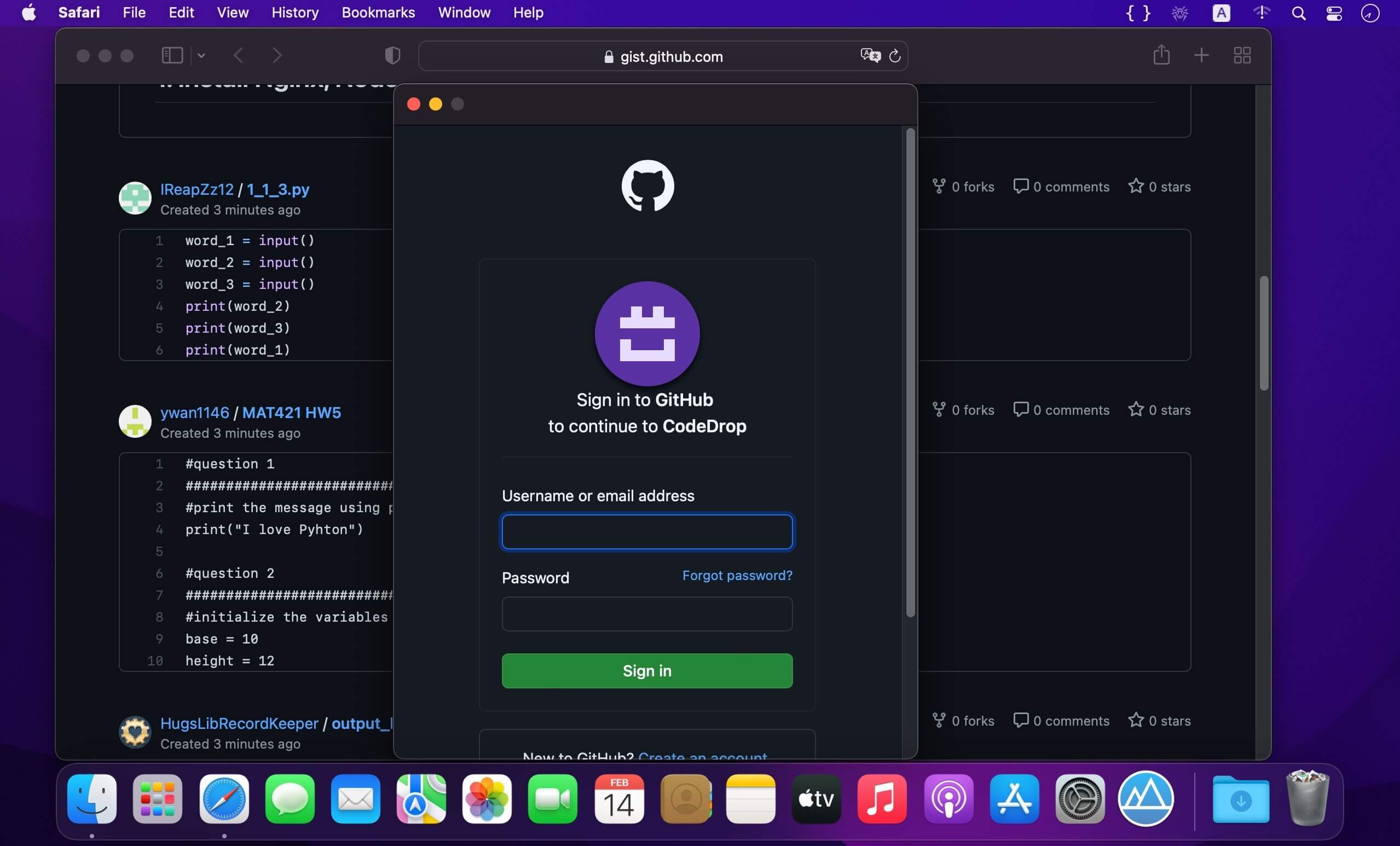Open the Window menu

[464, 13]
